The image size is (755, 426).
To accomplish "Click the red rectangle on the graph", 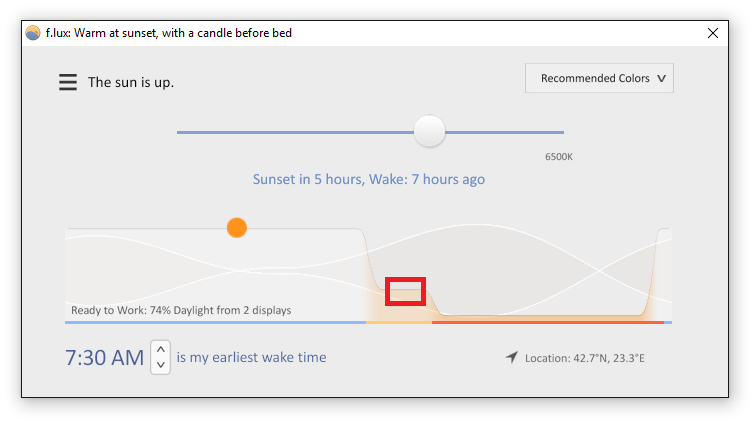I will pos(405,291).
